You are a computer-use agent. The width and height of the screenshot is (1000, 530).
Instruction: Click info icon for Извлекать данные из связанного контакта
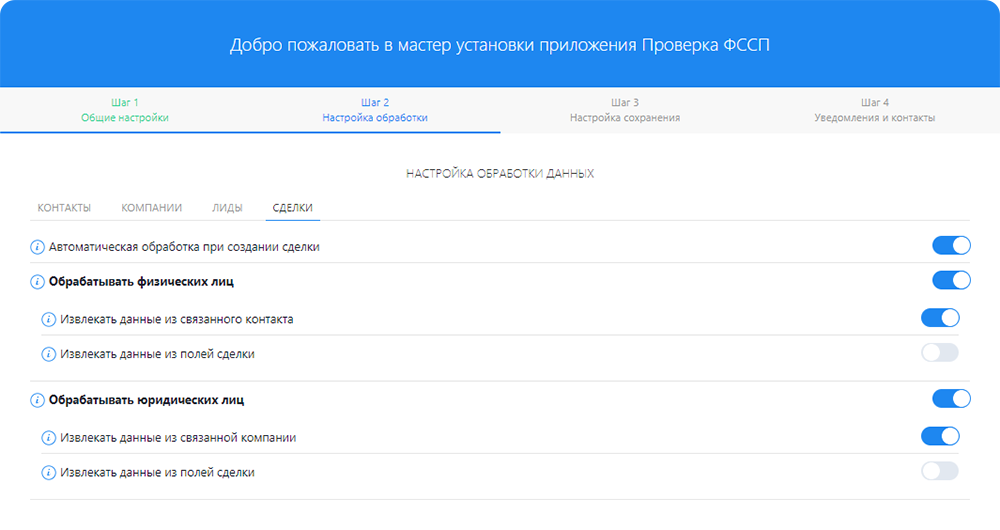[x=48, y=319]
